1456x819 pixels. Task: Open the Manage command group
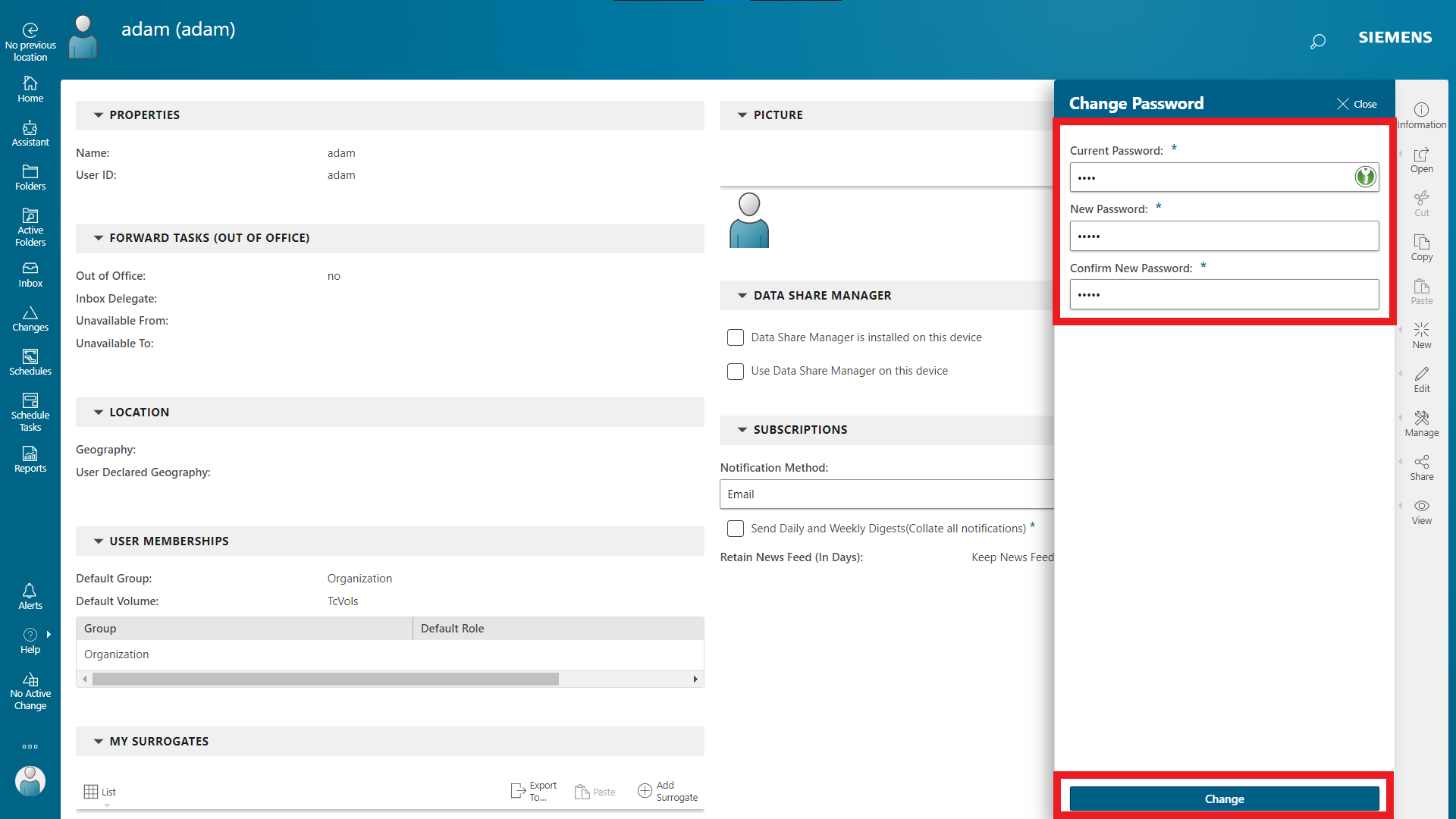1422,424
